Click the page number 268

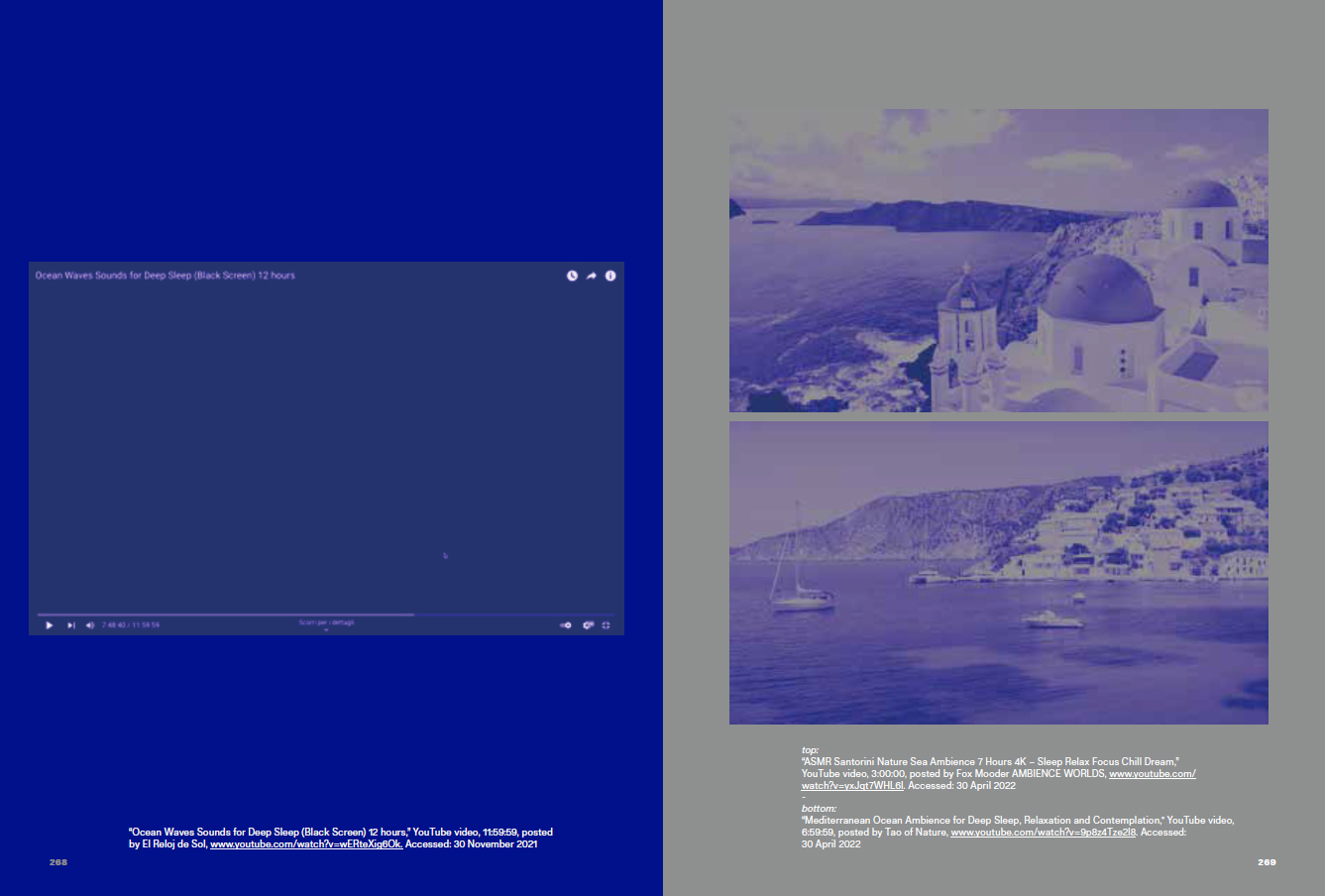(x=58, y=862)
